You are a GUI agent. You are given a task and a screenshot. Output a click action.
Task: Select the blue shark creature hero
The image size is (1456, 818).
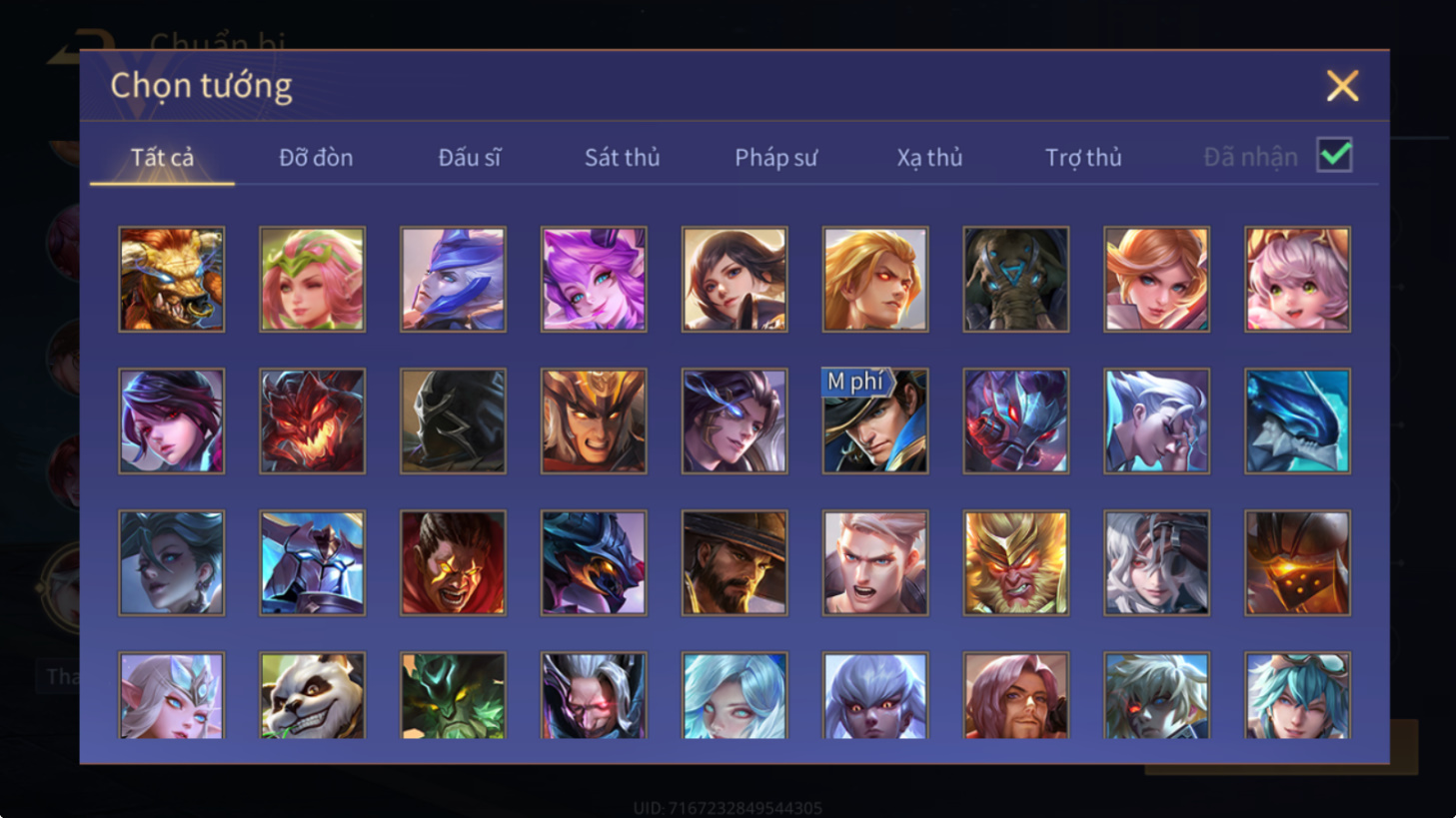click(x=1297, y=420)
